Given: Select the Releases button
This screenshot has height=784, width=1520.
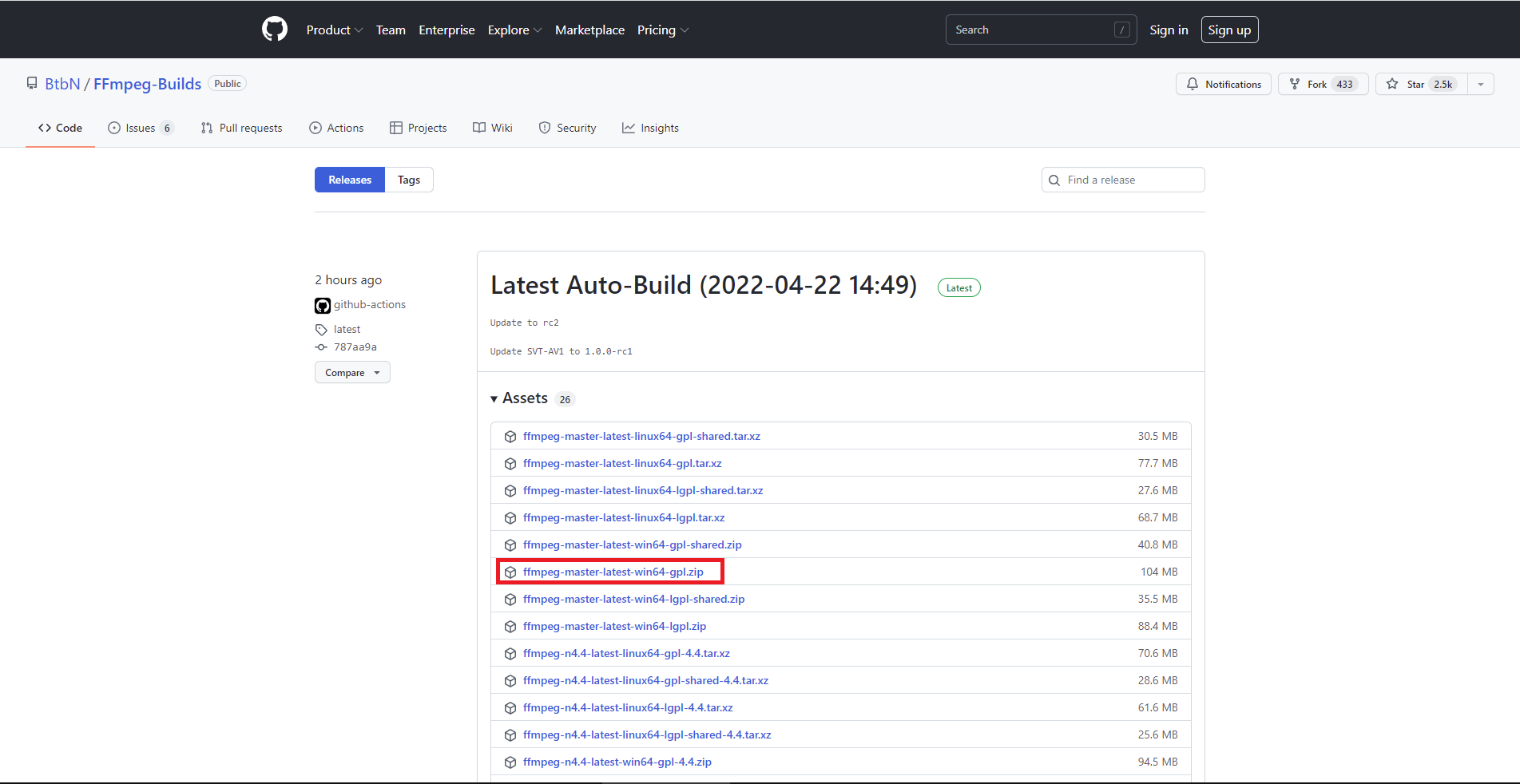Looking at the screenshot, I should coord(350,180).
